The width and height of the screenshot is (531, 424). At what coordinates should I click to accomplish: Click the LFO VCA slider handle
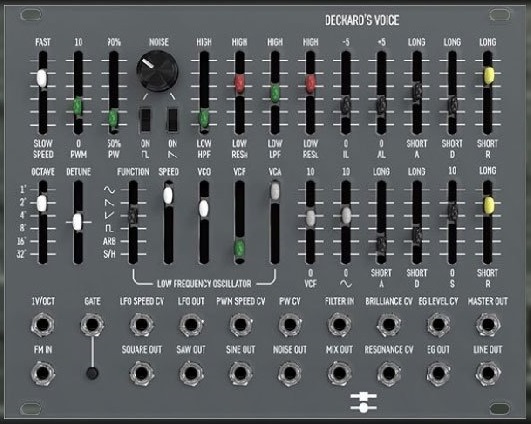click(275, 191)
